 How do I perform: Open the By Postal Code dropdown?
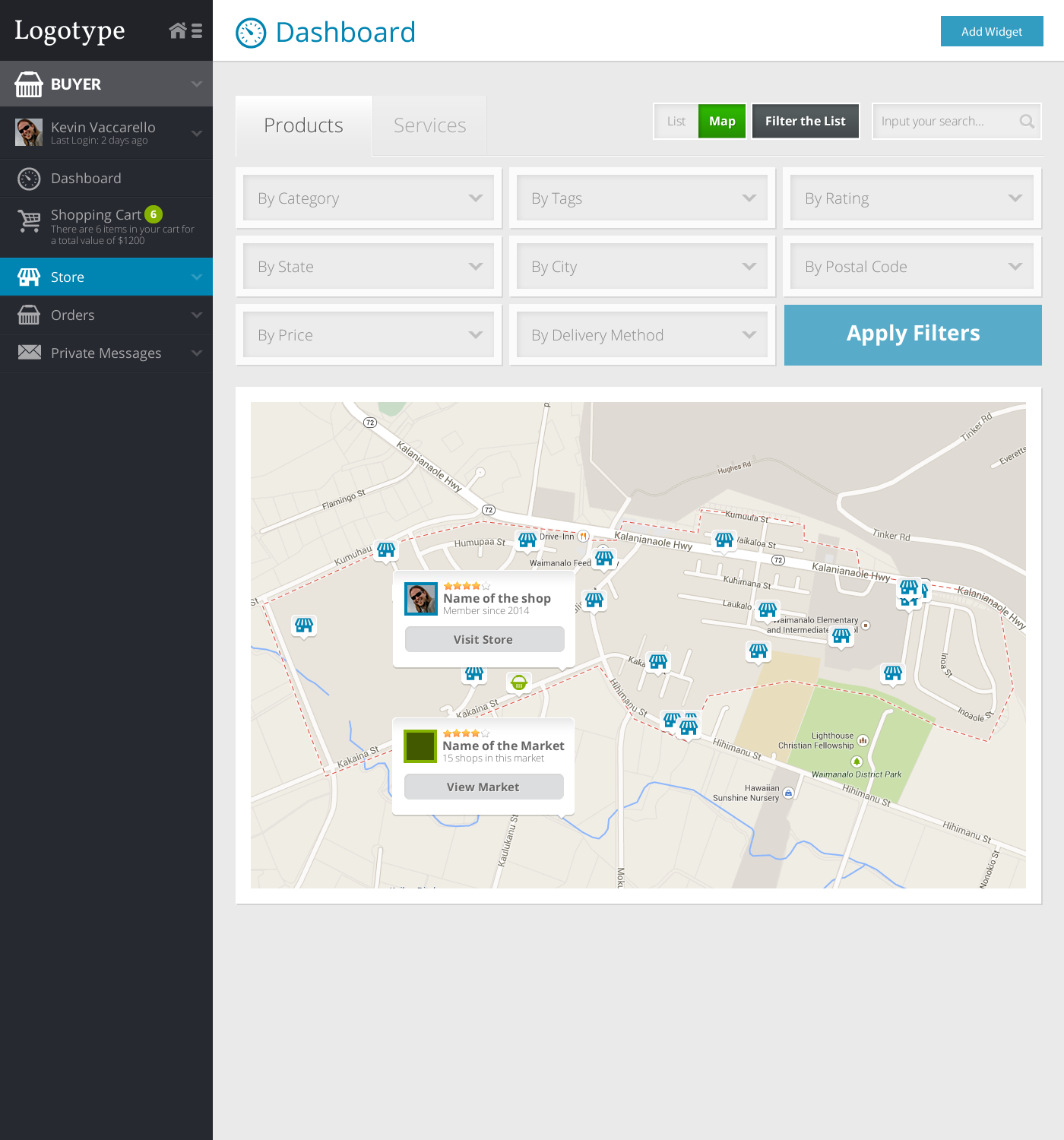912,266
